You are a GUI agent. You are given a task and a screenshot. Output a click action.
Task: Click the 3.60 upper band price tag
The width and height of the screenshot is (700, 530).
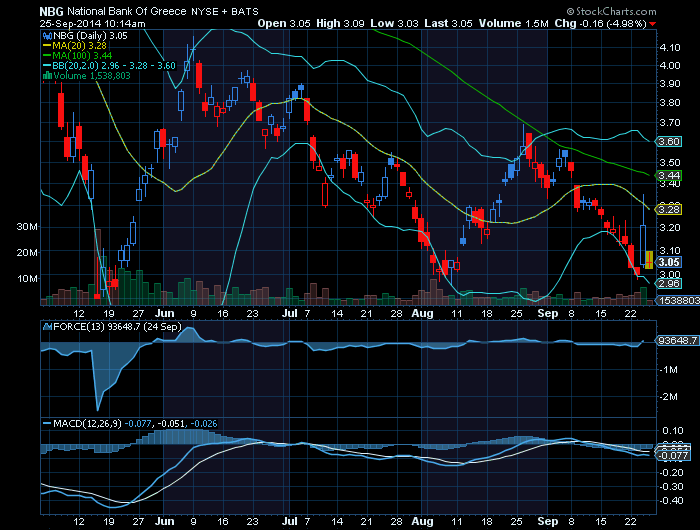[669, 142]
